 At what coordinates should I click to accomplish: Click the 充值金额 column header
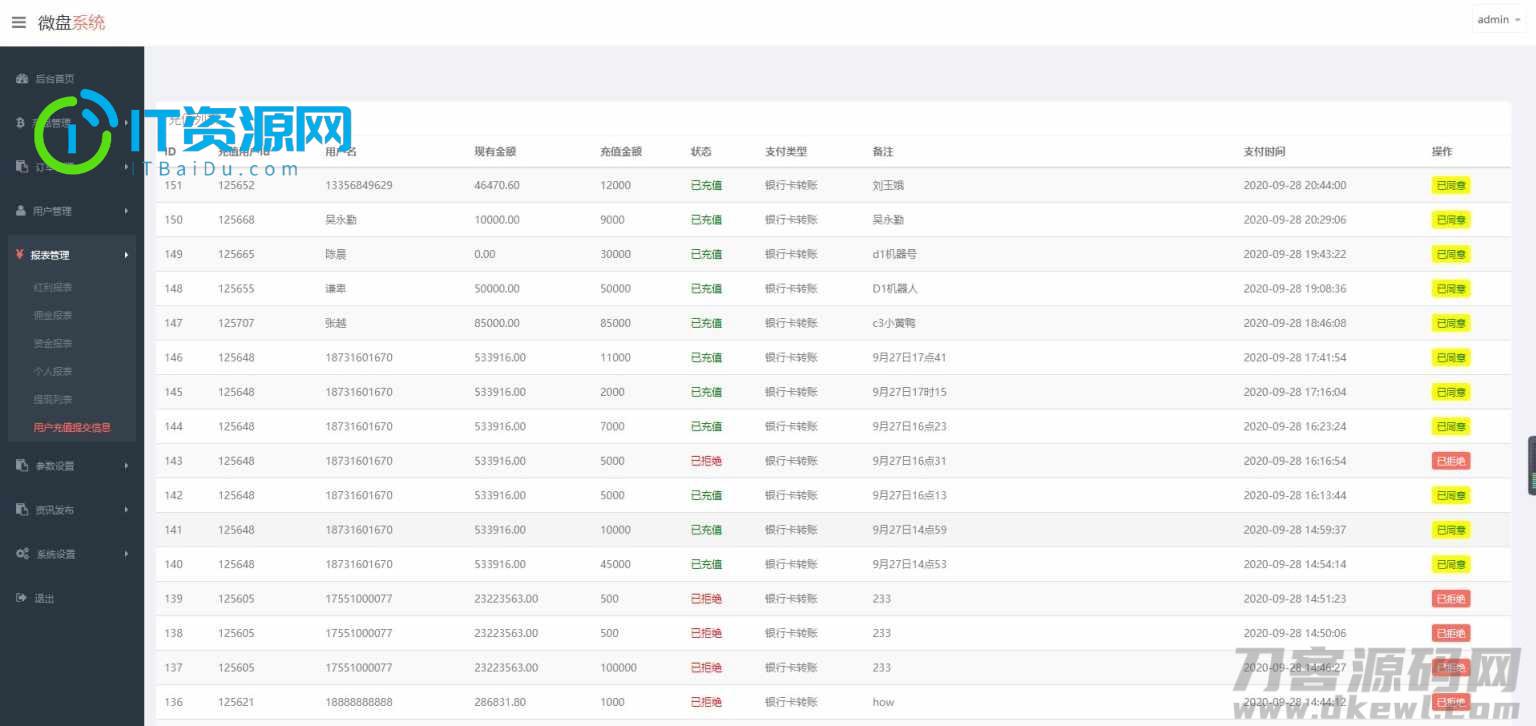(x=621, y=152)
